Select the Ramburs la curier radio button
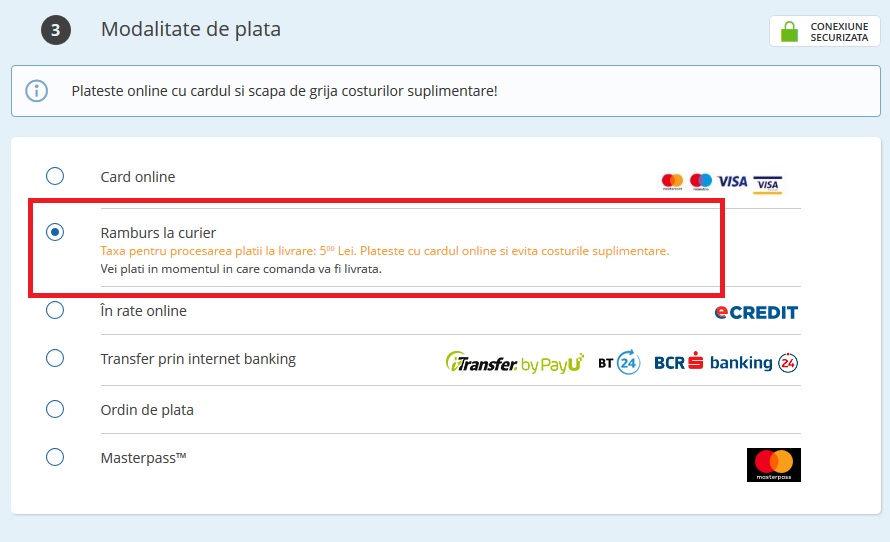The height and width of the screenshot is (542, 890). pos(55,232)
